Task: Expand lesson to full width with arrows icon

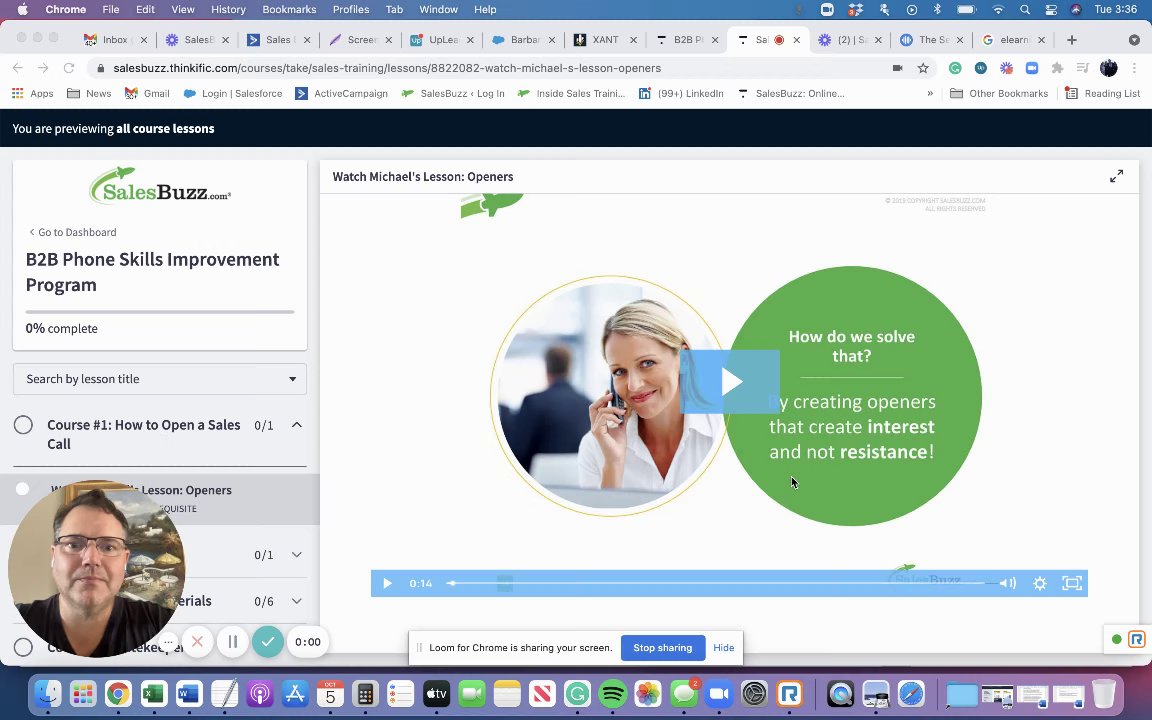Action: pos(1116,176)
